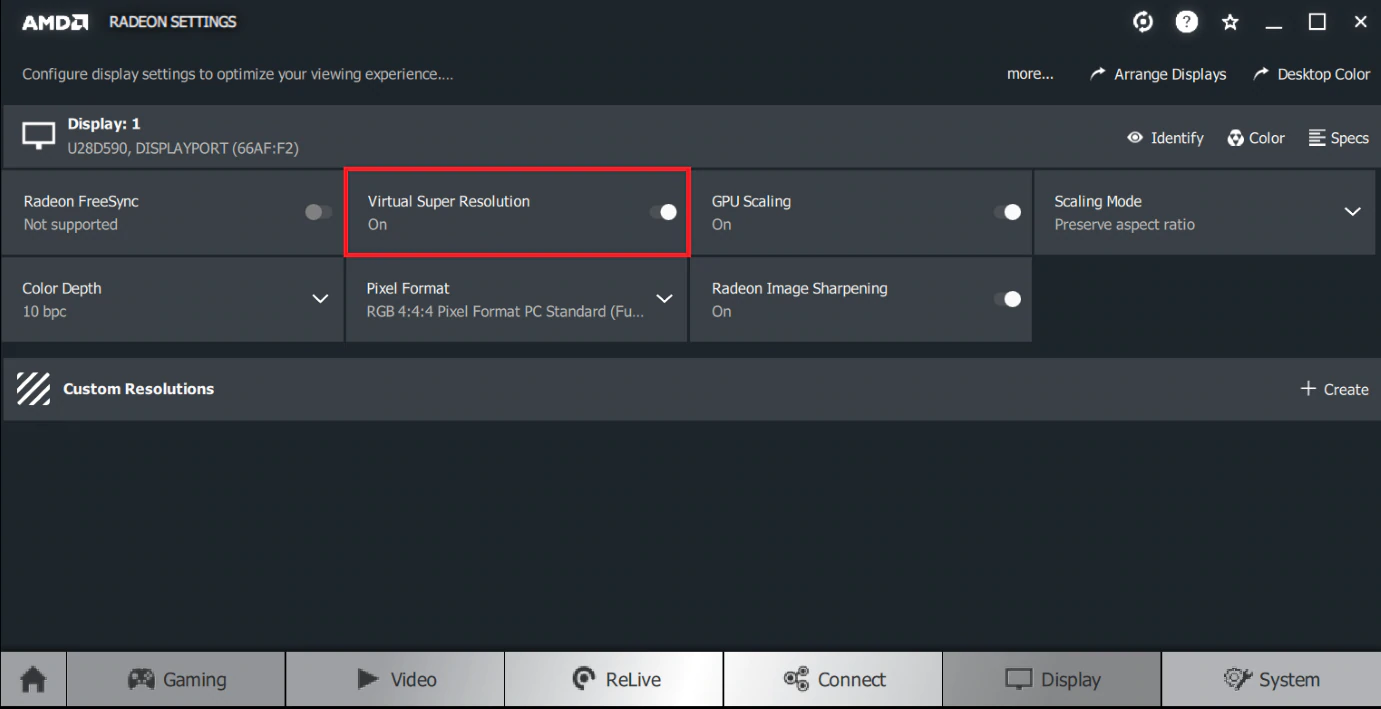Toggle Radeon Image Sharpening off
The image size is (1381, 709).
click(1007, 299)
